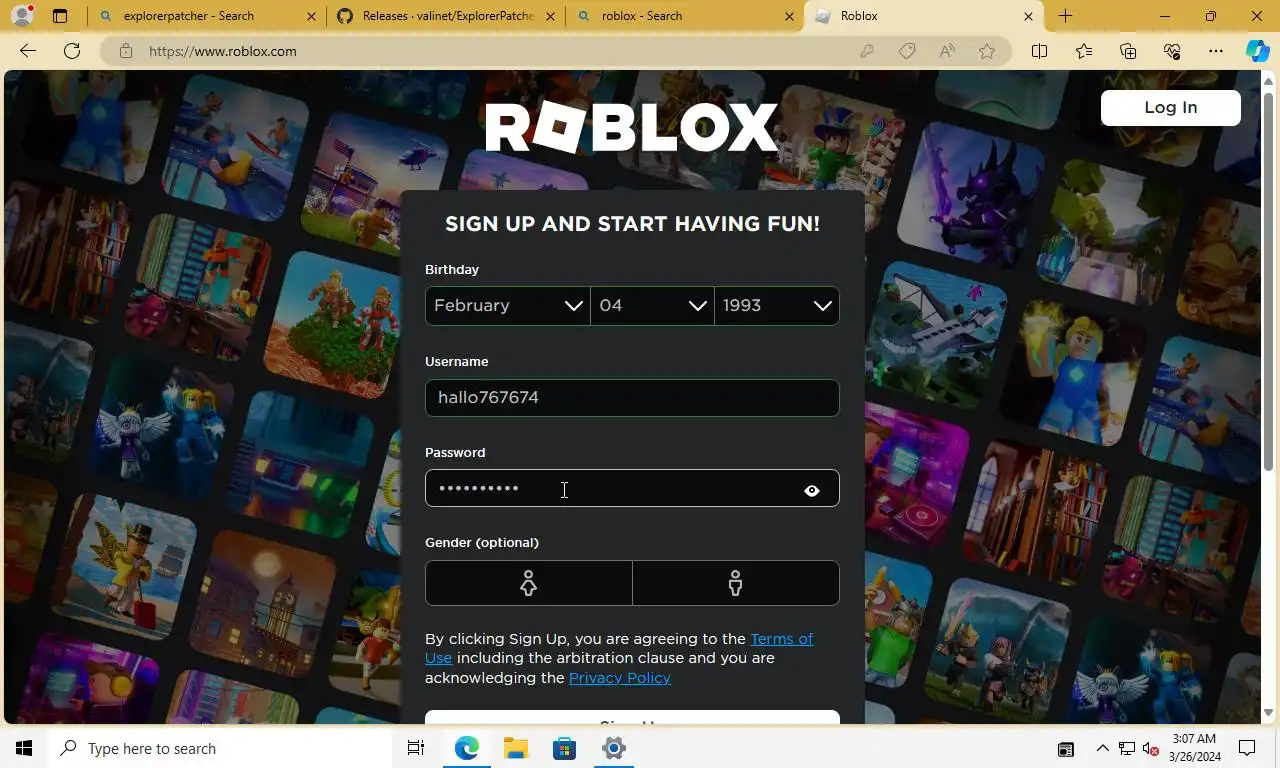Screen dimensions: 1280x768
Task: Open the muted volume tray icon
Action: (1150, 748)
